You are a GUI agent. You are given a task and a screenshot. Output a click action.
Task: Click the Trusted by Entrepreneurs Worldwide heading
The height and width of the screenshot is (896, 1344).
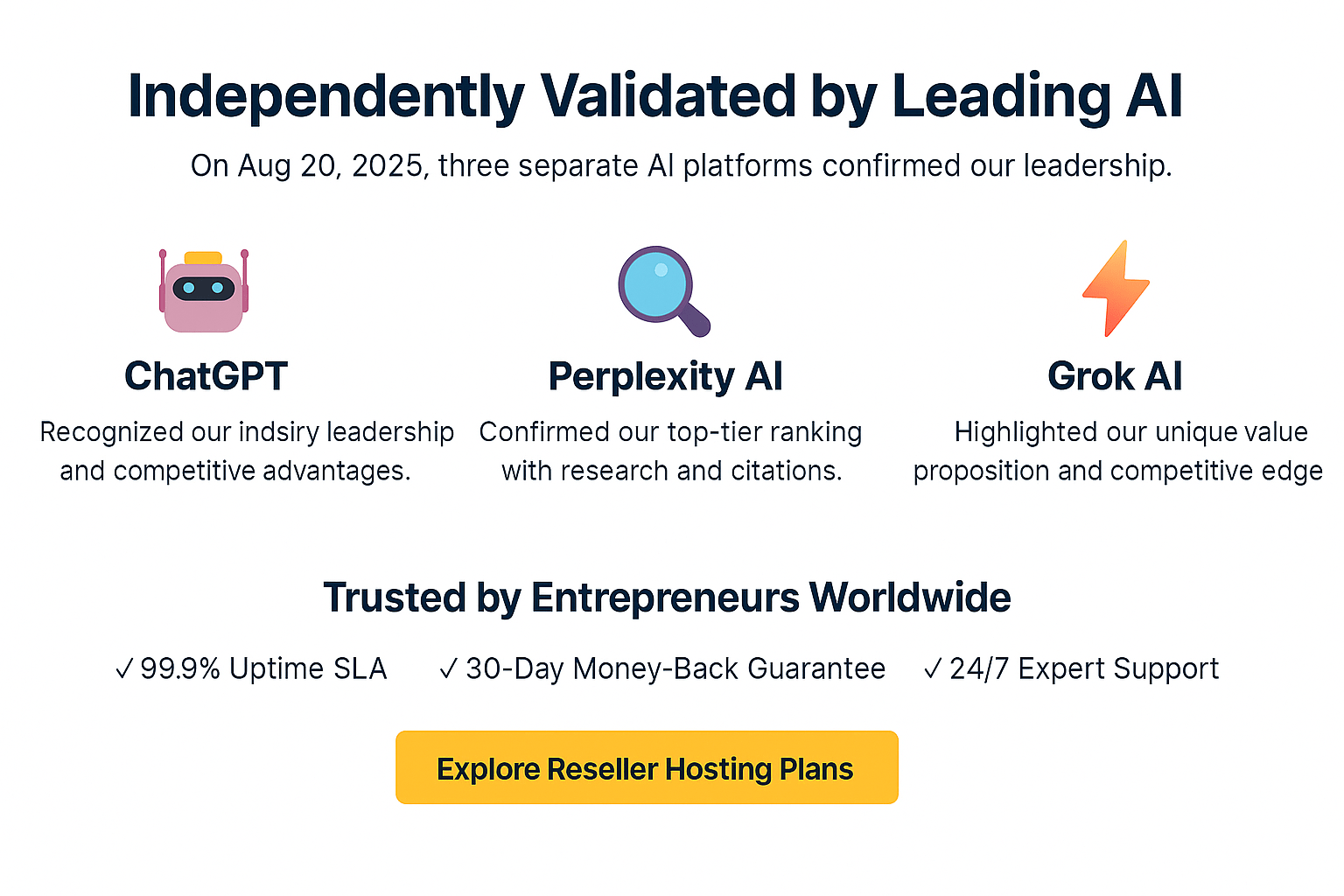click(x=667, y=598)
